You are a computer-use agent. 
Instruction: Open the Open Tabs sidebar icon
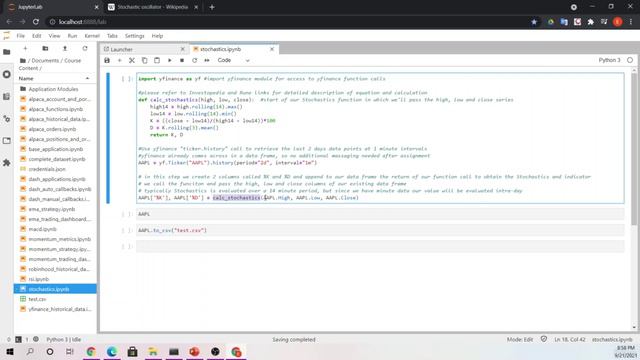pos(7,141)
